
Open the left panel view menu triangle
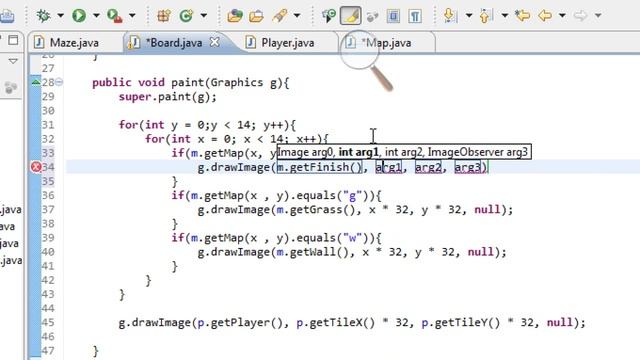coord(13,61)
